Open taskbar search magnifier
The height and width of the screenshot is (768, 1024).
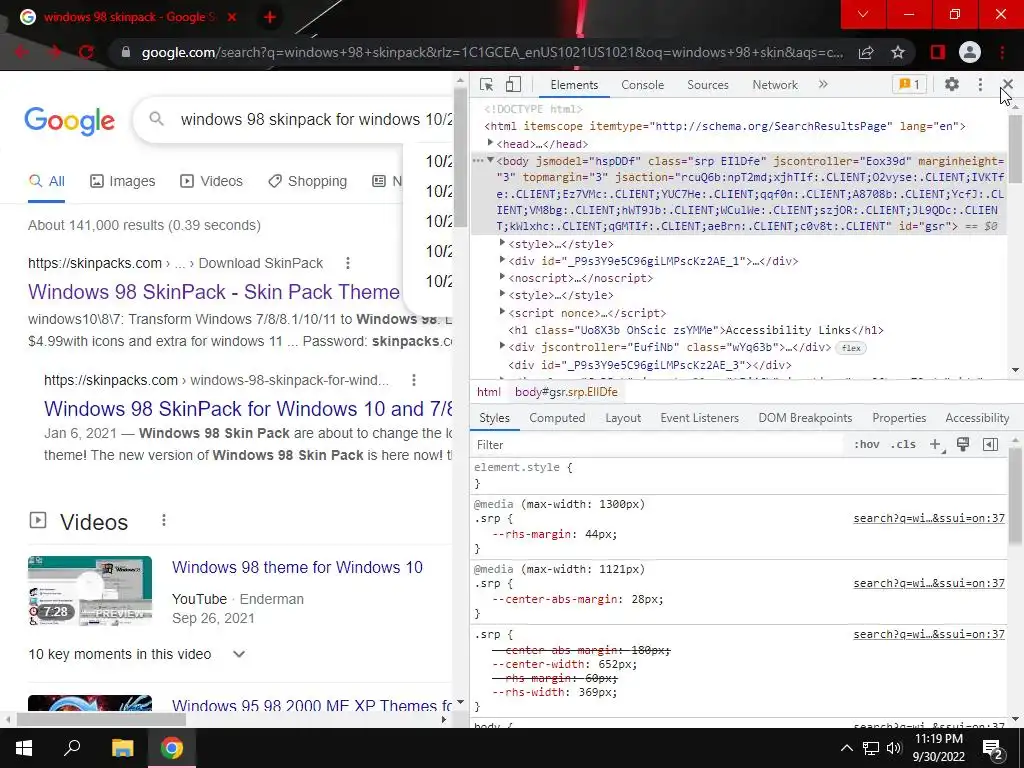coord(72,748)
